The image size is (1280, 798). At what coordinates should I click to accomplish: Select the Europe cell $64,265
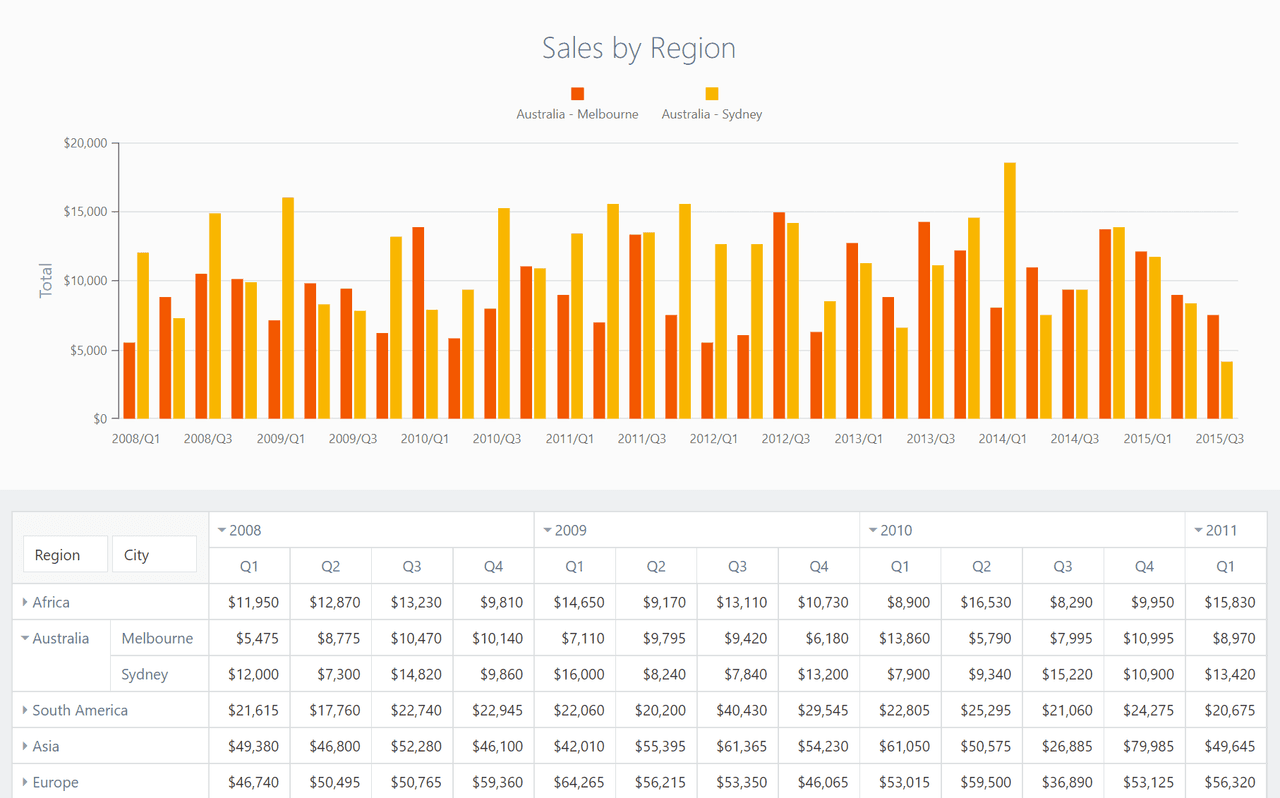575,782
